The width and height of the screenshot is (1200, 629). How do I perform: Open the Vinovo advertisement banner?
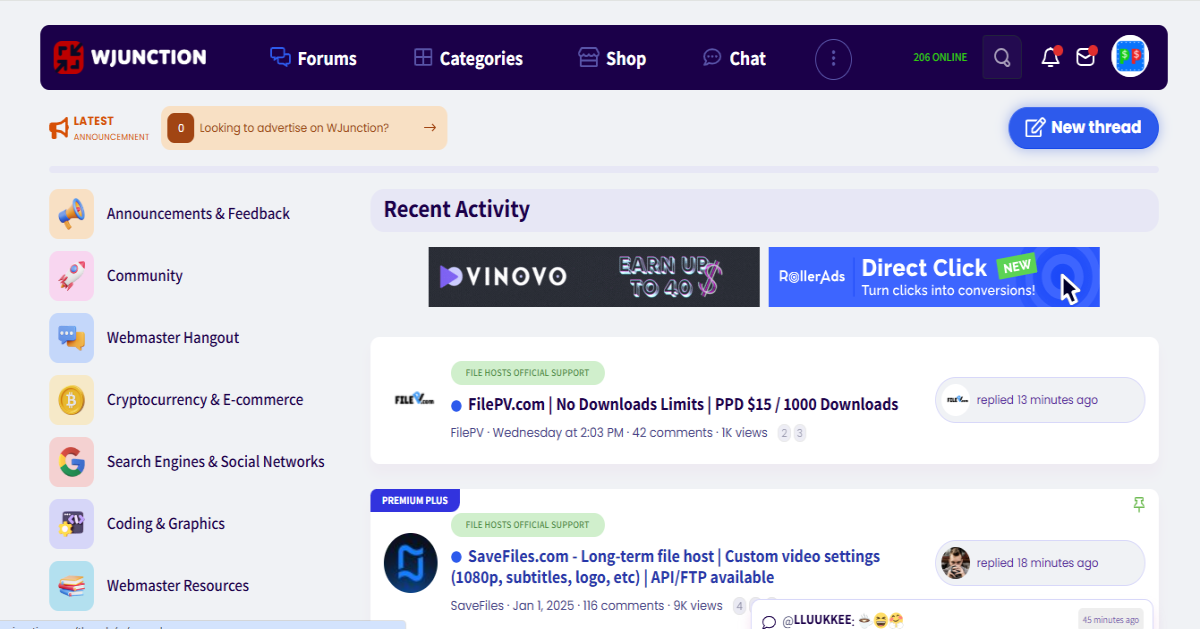(594, 277)
